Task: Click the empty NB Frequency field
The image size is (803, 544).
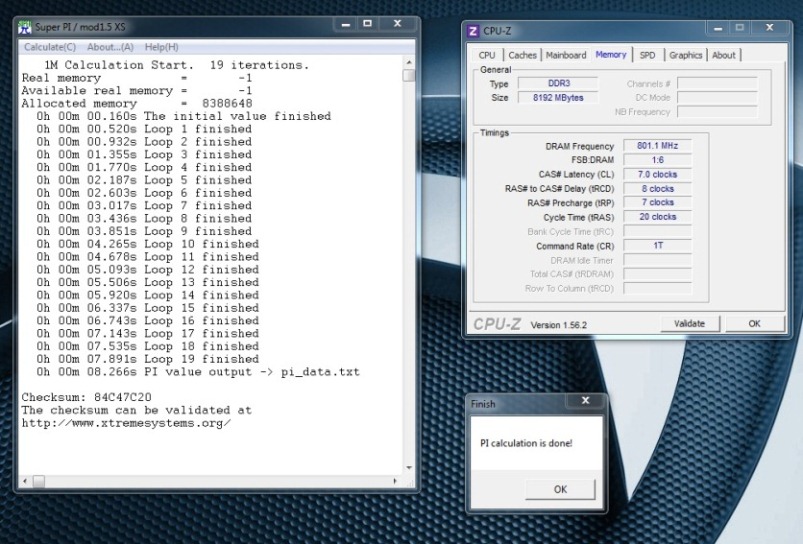Action: [x=717, y=112]
